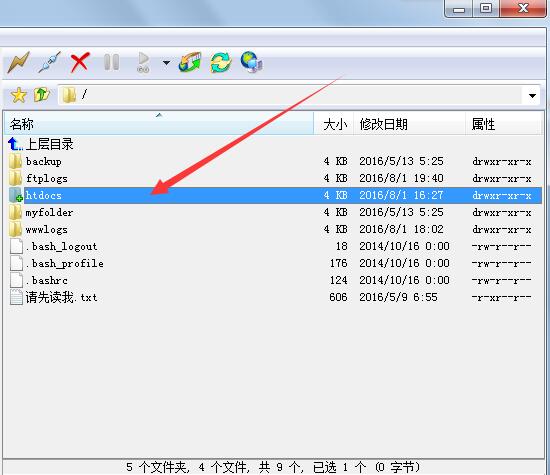Click the play transfer icon

pyautogui.click(x=143, y=62)
